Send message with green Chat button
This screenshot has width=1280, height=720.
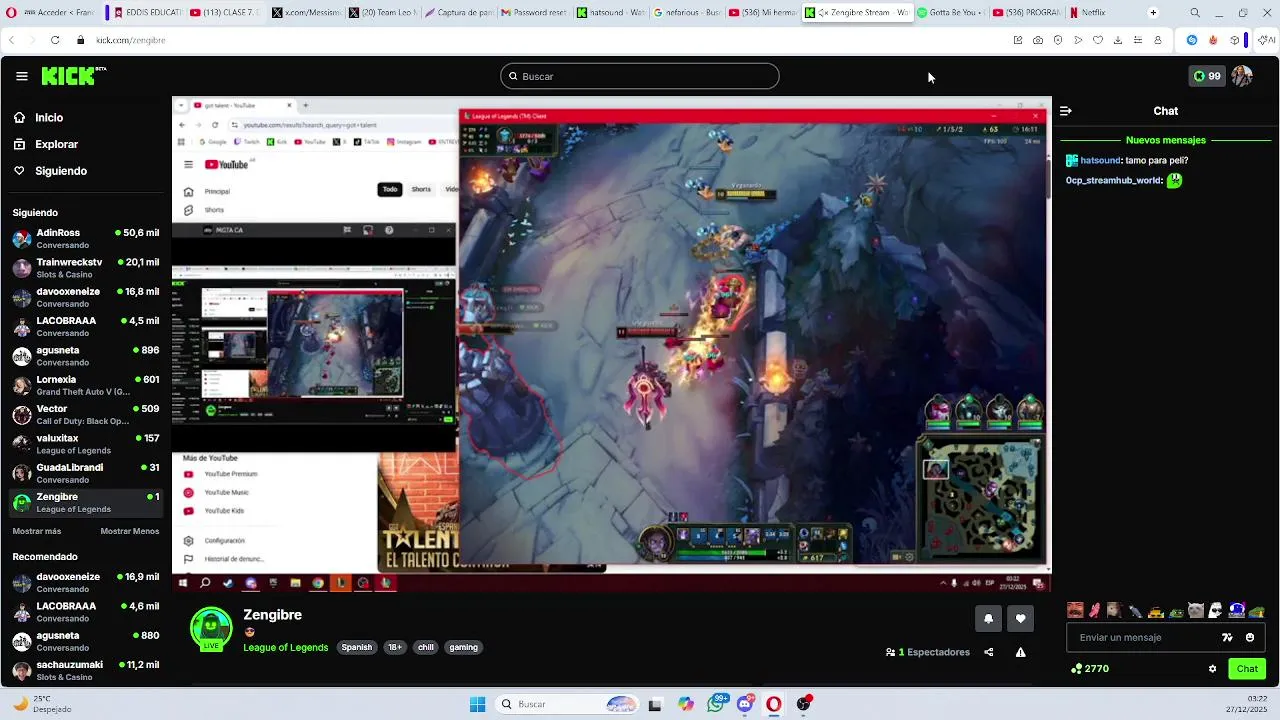click(1247, 669)
